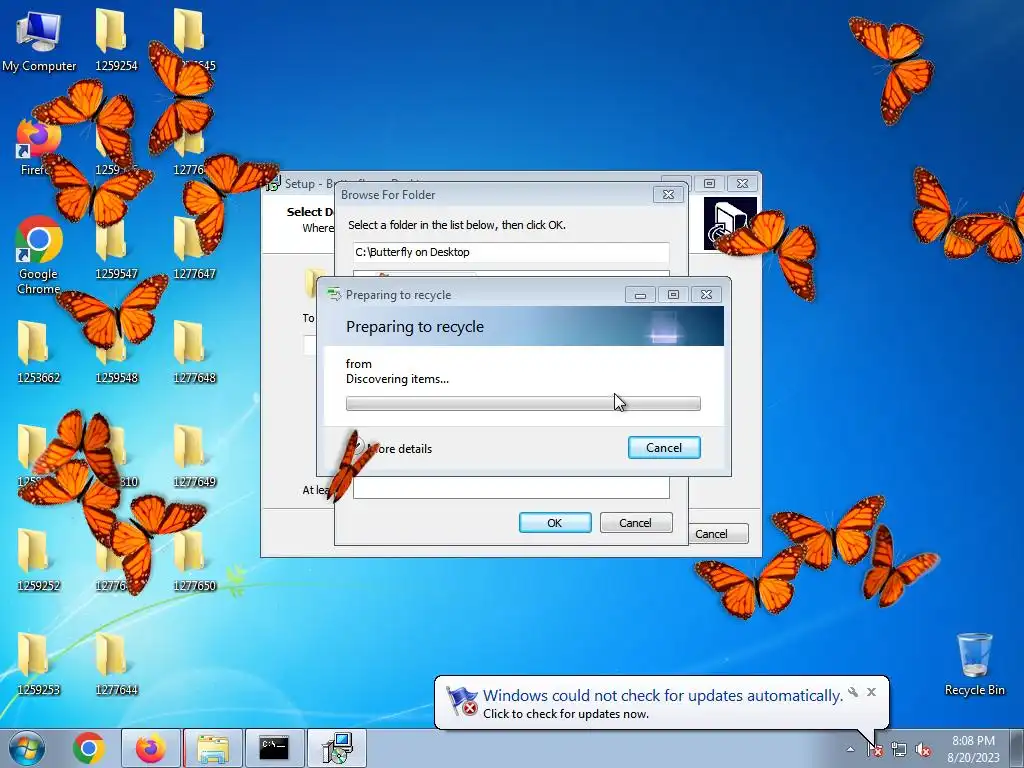
Task: Select the desktop folder 1259253
Action: 39,664
